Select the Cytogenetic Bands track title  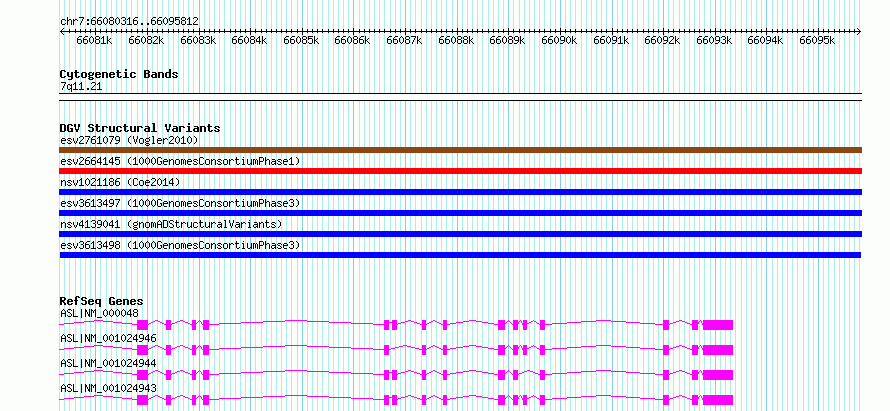119,74
